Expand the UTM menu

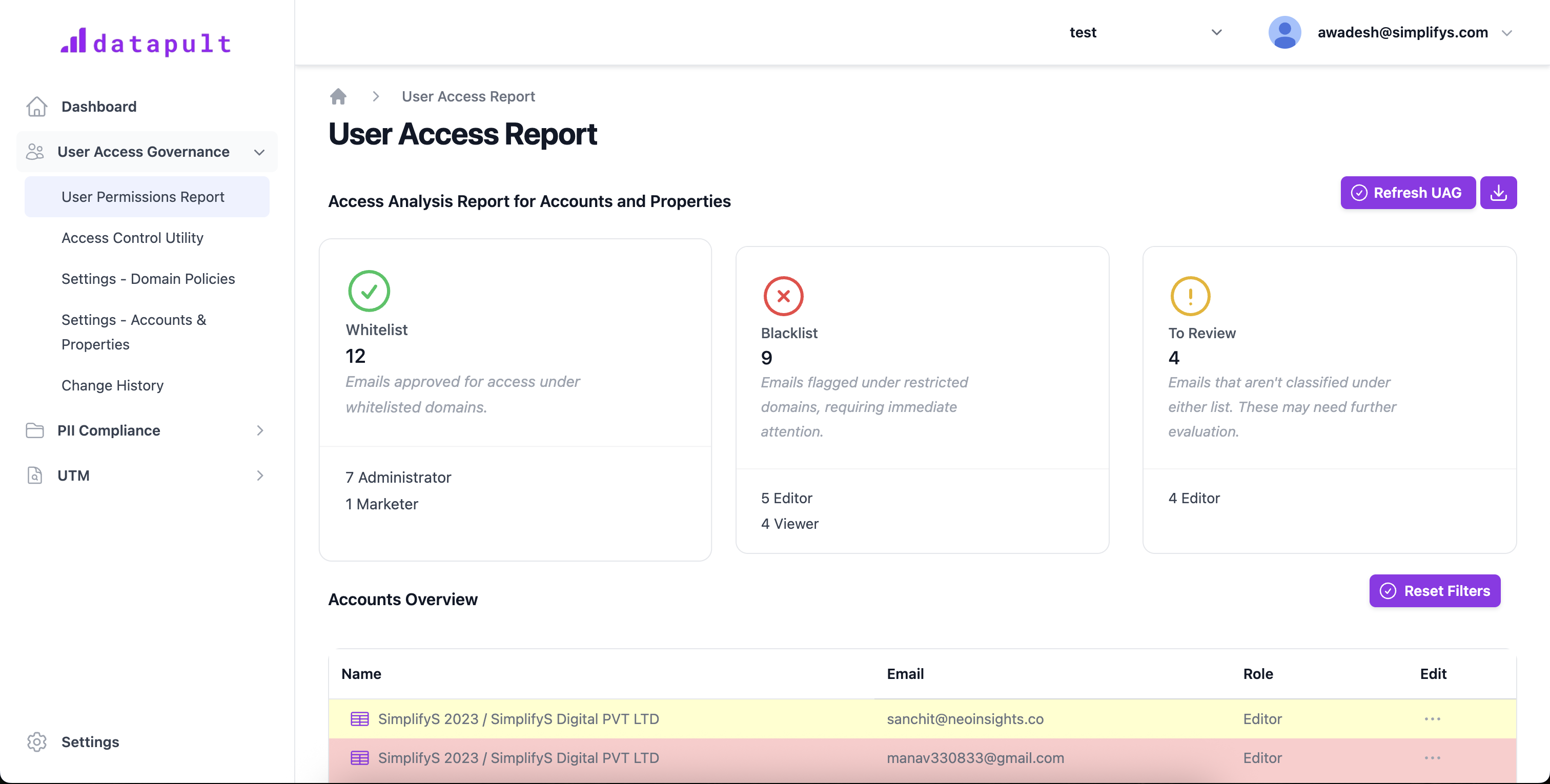coord(259,476)
